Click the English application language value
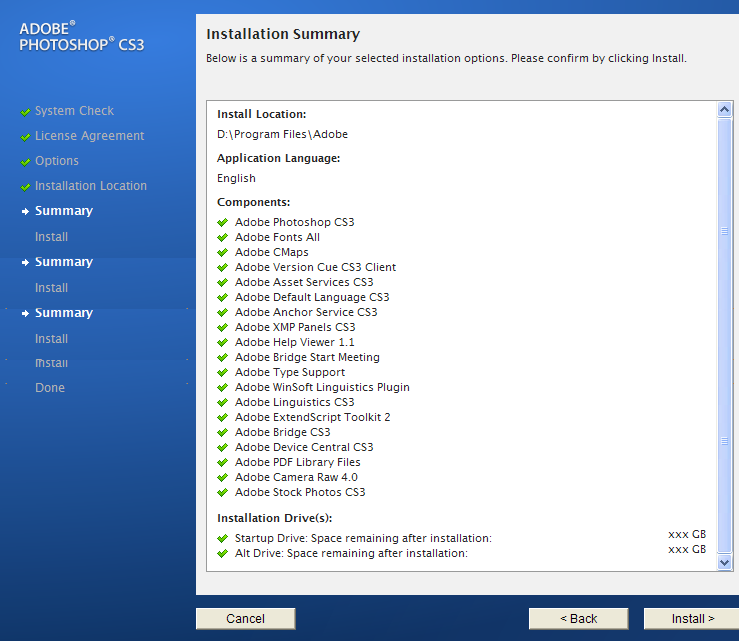This screenshot has width=739, height=641. point(236,178)
